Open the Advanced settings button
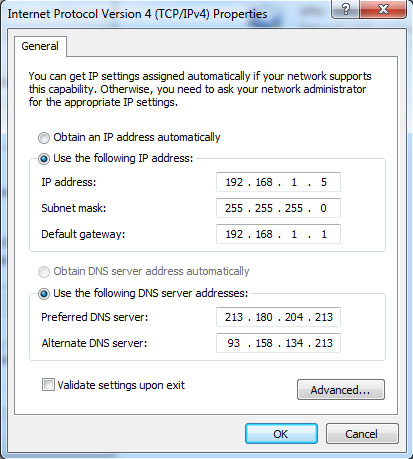The height and width of the screenshot is (459, 413). (x=341, y=389)
